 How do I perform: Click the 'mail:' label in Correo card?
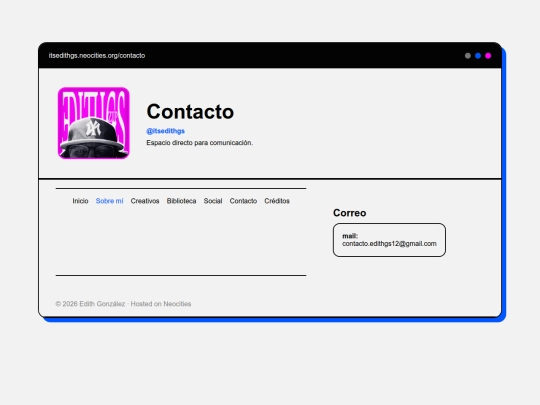[x=350, y=236]
